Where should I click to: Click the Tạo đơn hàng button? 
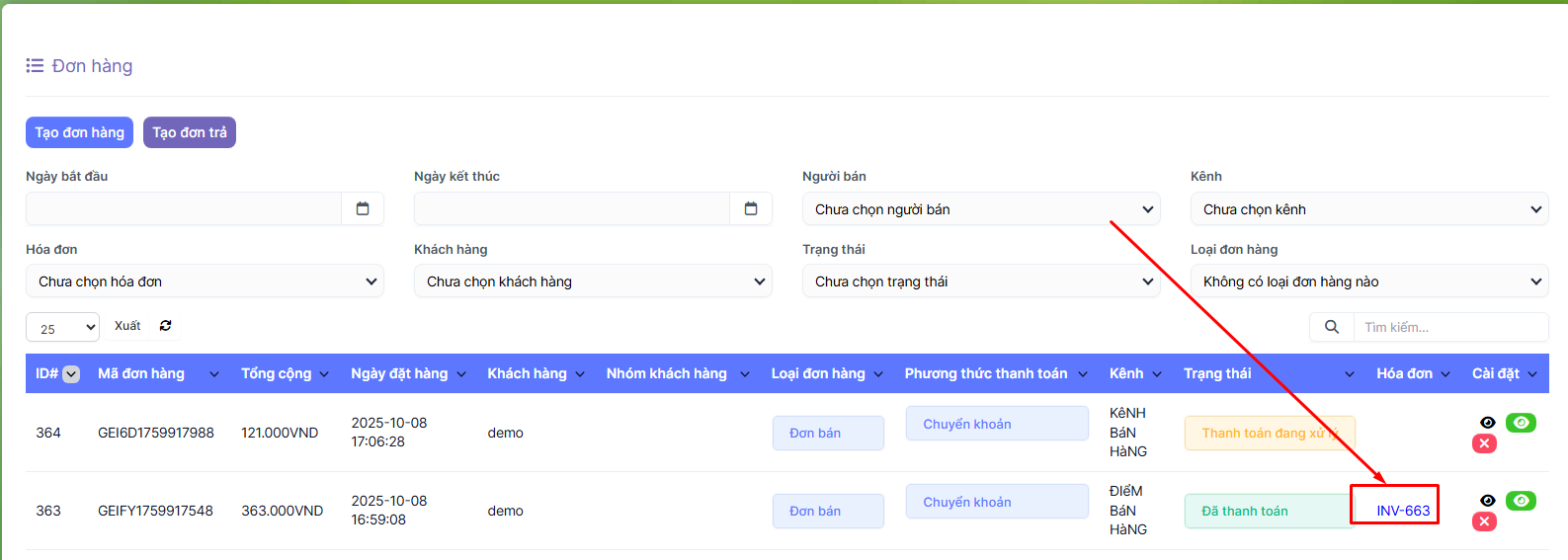(79, 132)
